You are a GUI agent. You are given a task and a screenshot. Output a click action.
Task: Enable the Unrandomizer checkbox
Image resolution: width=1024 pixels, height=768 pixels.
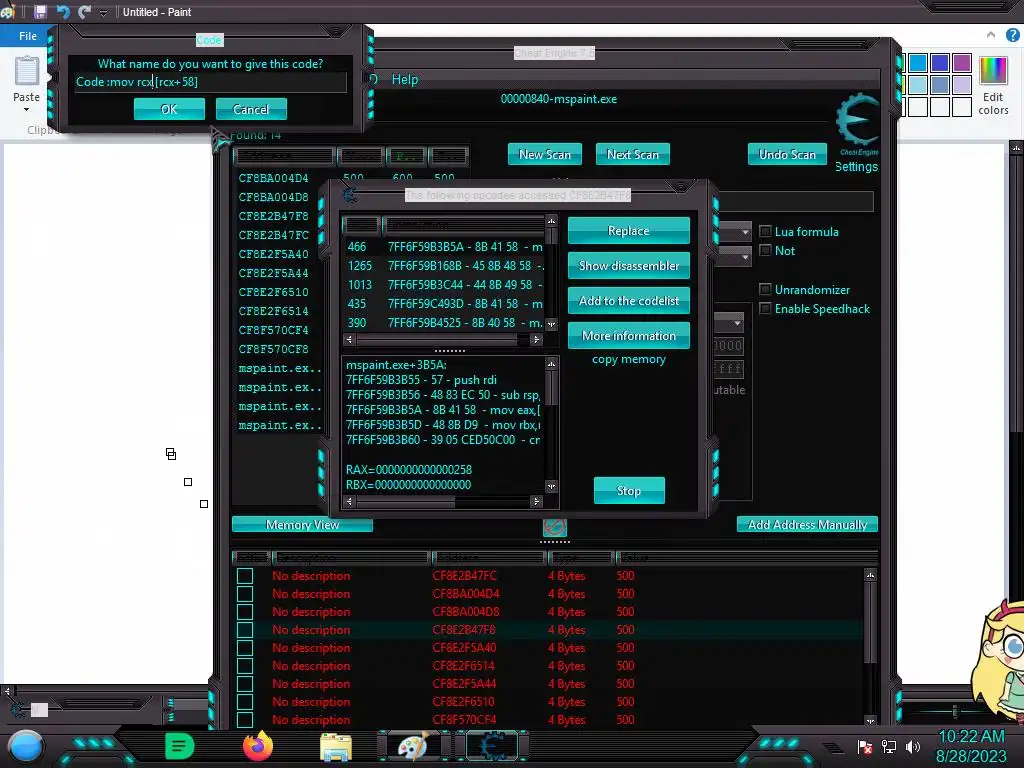click(x=765, y=289)
